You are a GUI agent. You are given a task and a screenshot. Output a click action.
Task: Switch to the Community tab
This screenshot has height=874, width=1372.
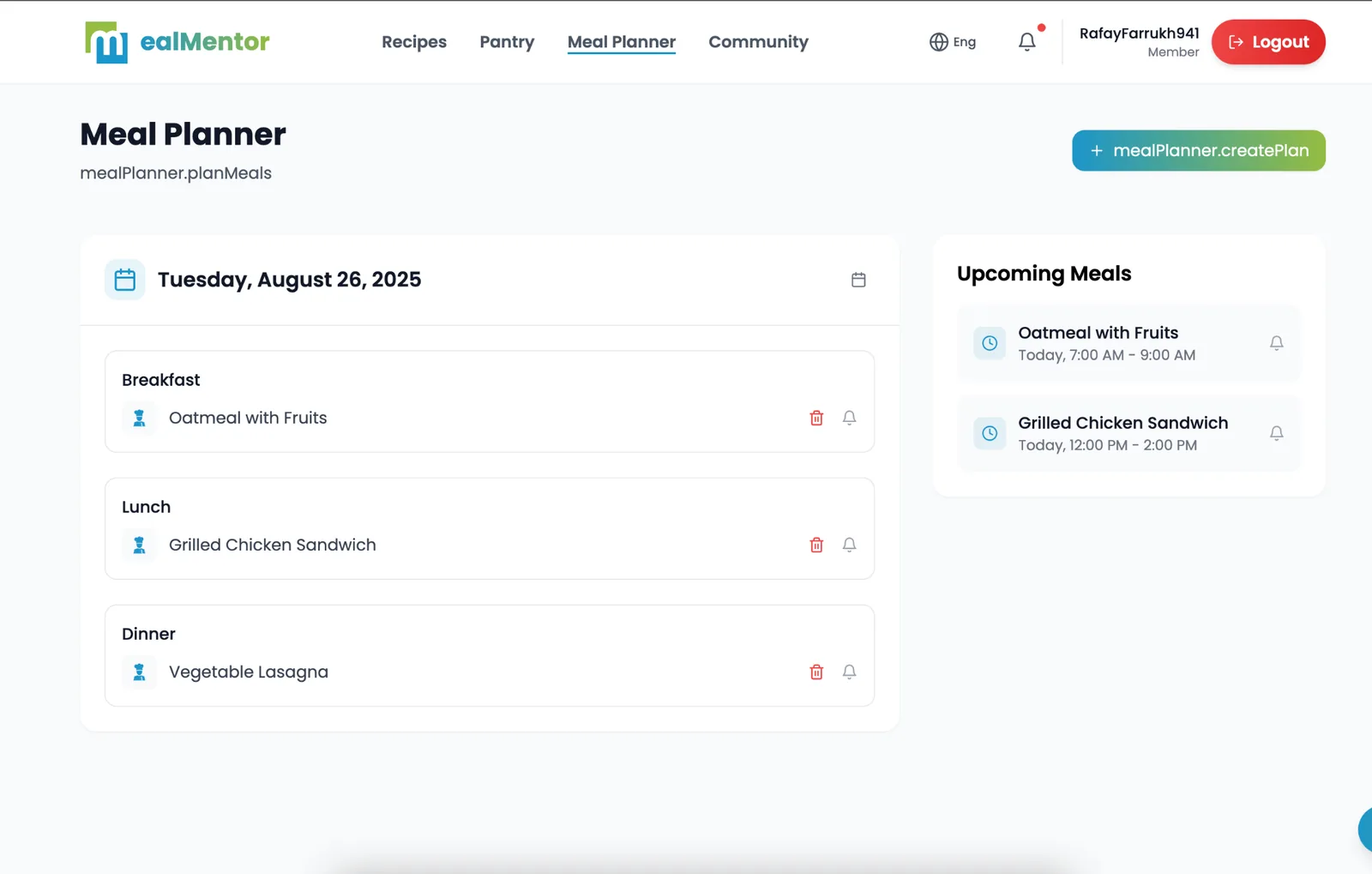(758, 42)
